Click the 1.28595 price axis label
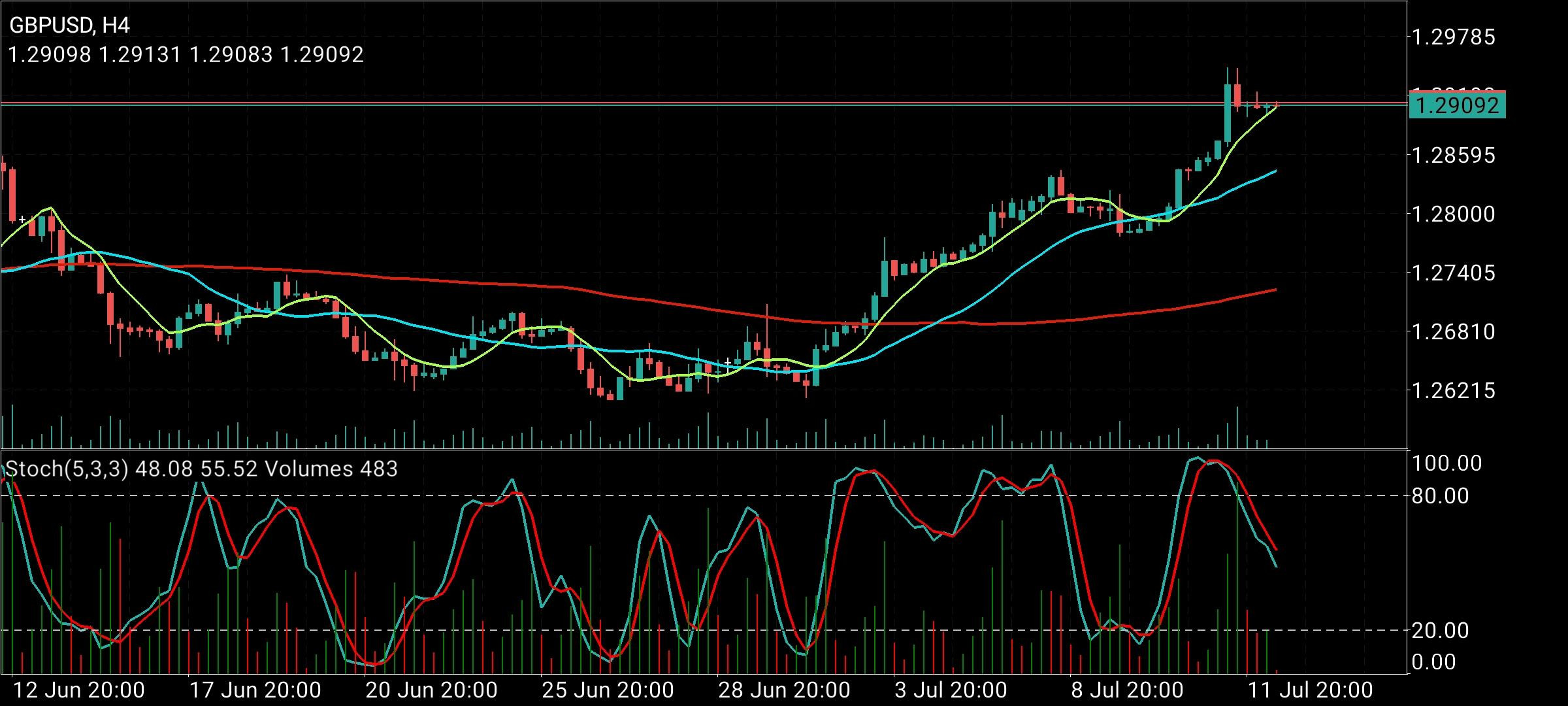1568x706 pixels. 1453,156
